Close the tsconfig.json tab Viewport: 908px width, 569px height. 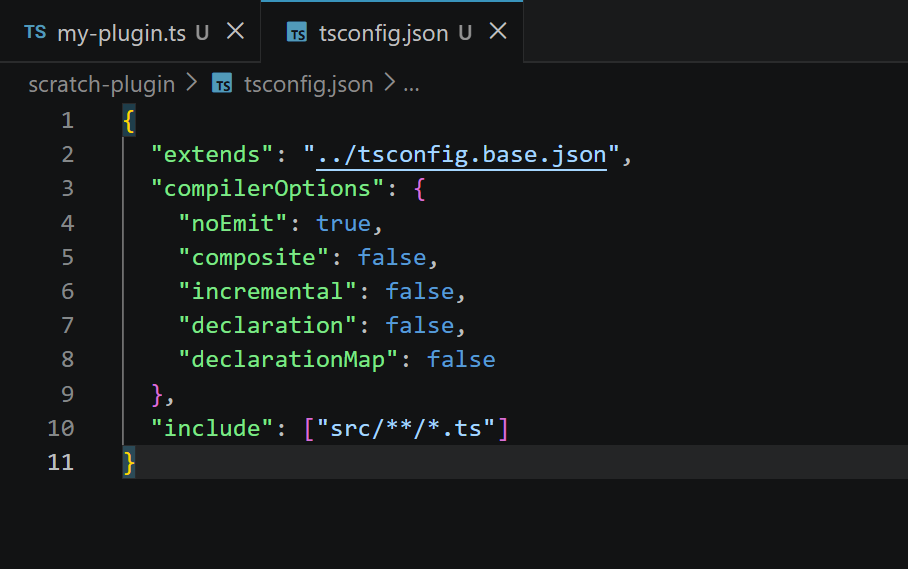coord(498,31)
